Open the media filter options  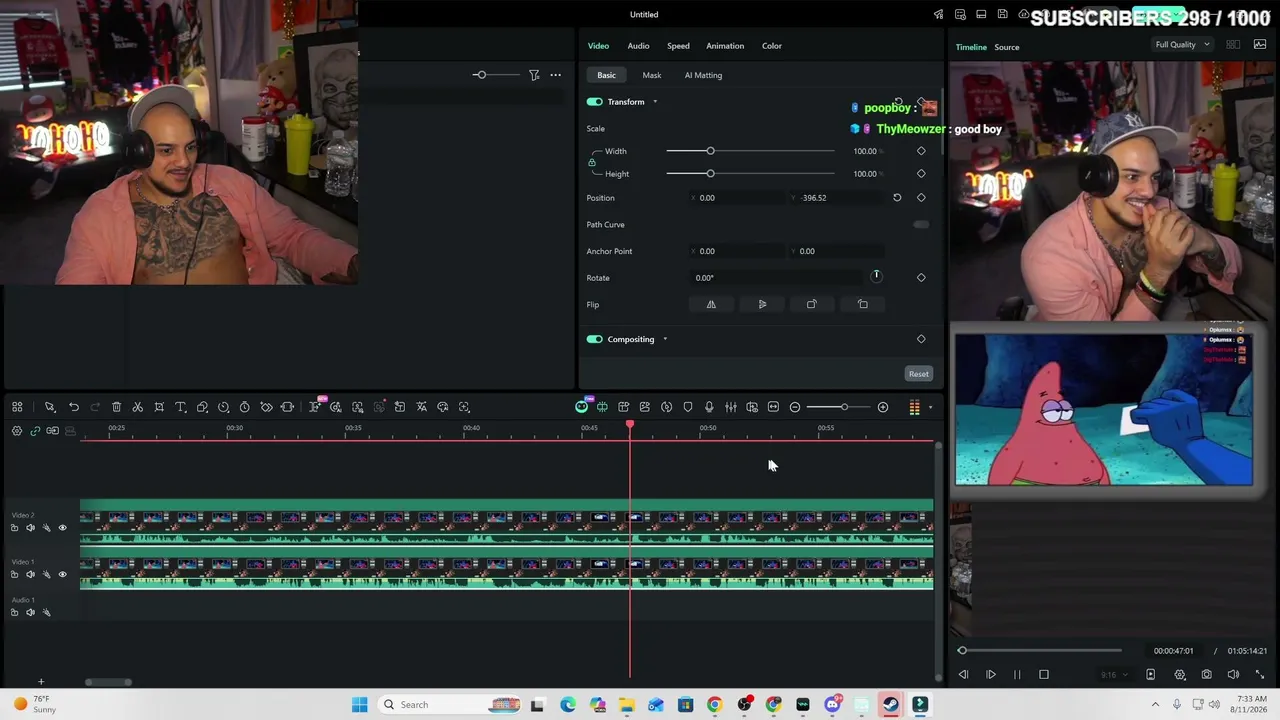pyautogui.click(x=534, y=75)
